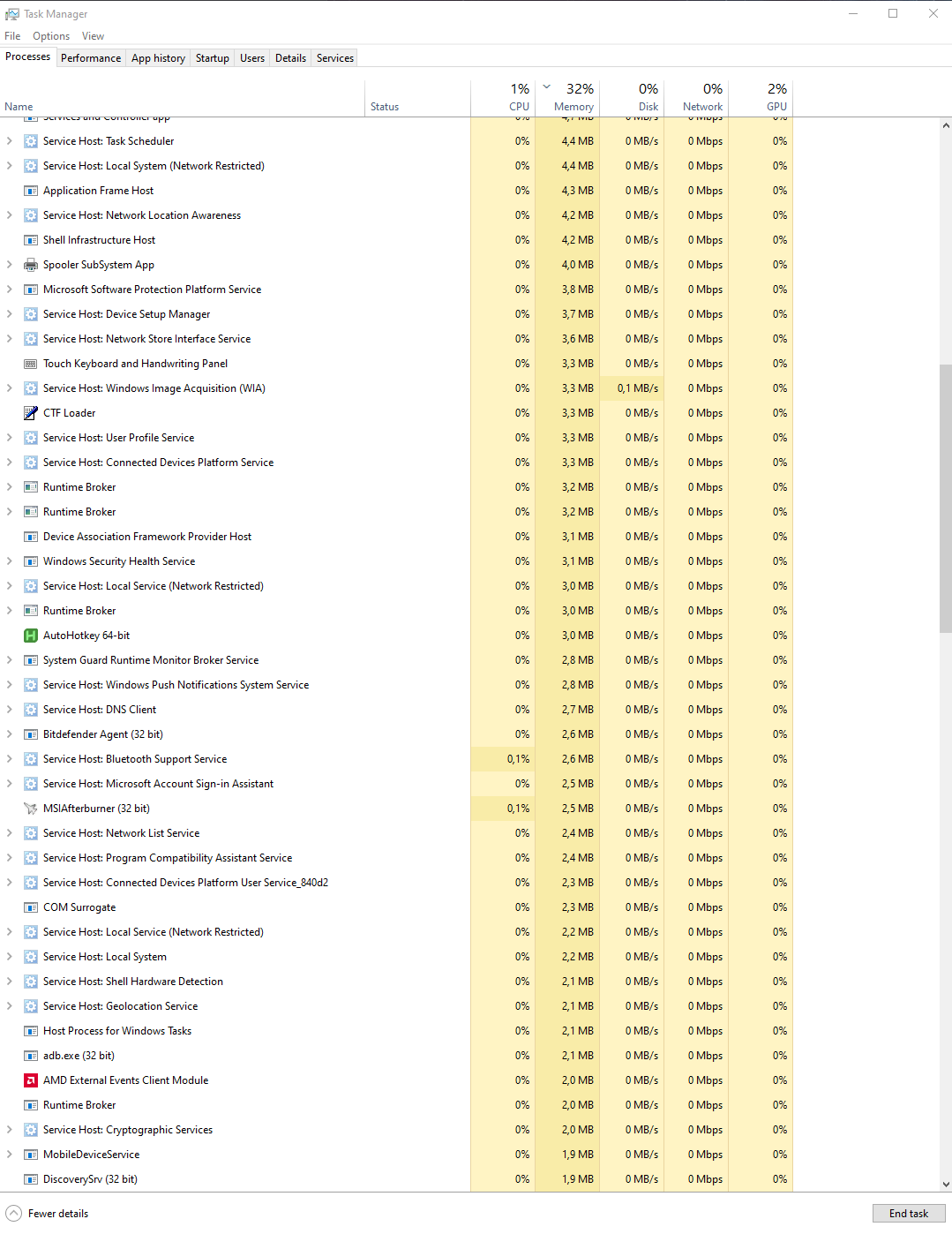Click the MobileDeviceService icon
The height and width of the screenshot is (1234, 952).
pyautogui.click(x=31, y=1155)
